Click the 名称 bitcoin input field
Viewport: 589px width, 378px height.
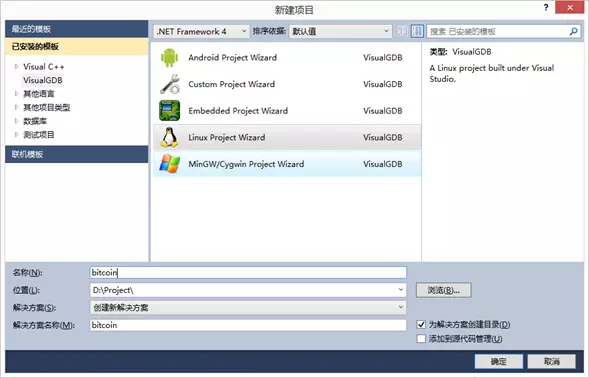pos(248,272)
